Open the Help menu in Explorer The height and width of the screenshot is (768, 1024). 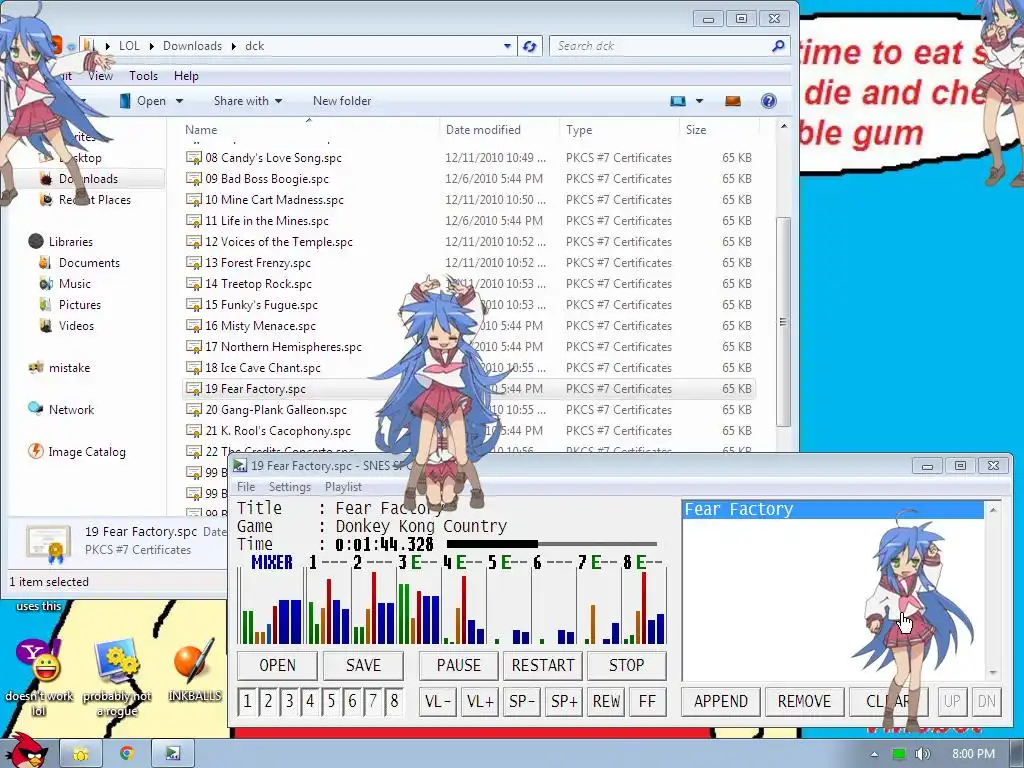(x=186, y=76)
